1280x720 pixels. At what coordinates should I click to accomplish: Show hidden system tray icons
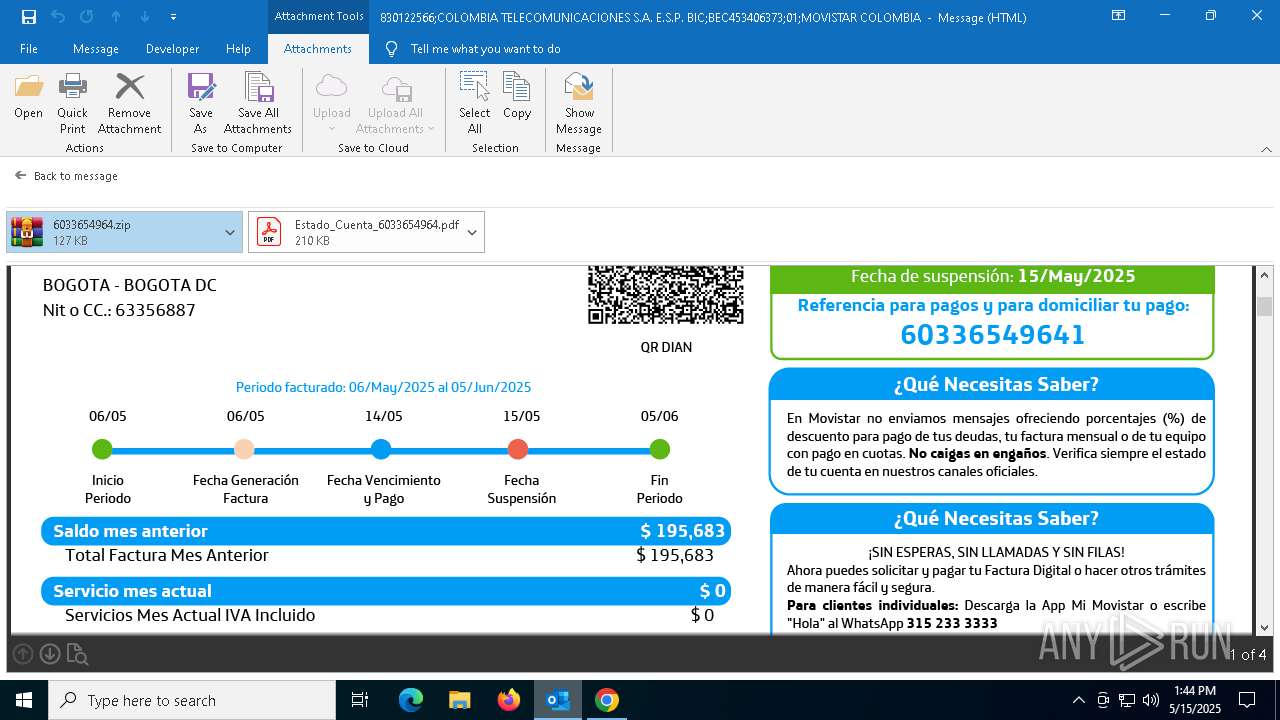[1078, 700]
